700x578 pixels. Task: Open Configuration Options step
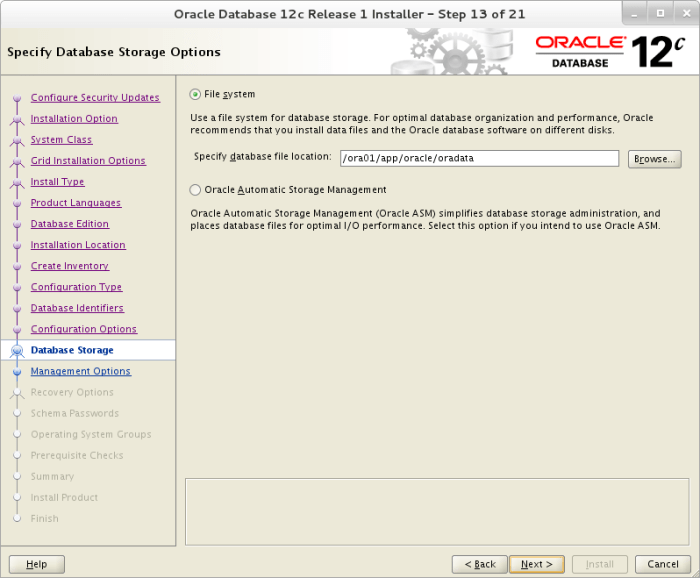84,329
